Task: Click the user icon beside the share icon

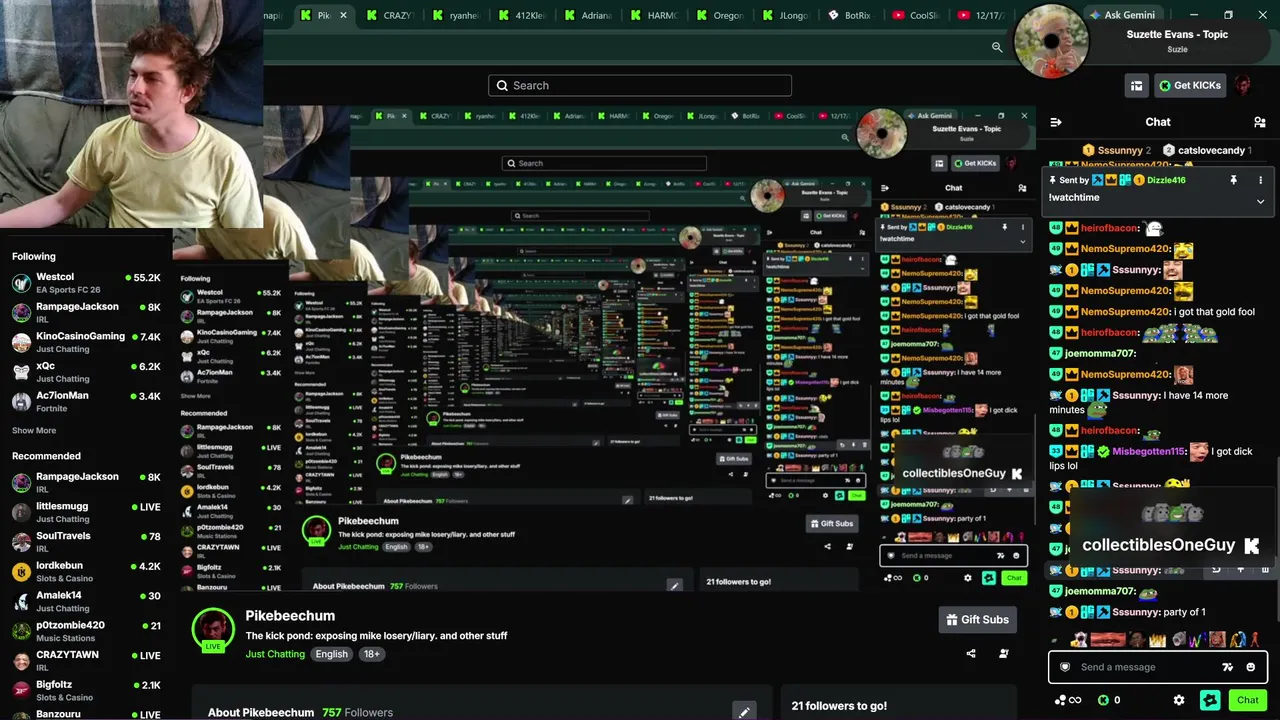Action: (1004, 654)
